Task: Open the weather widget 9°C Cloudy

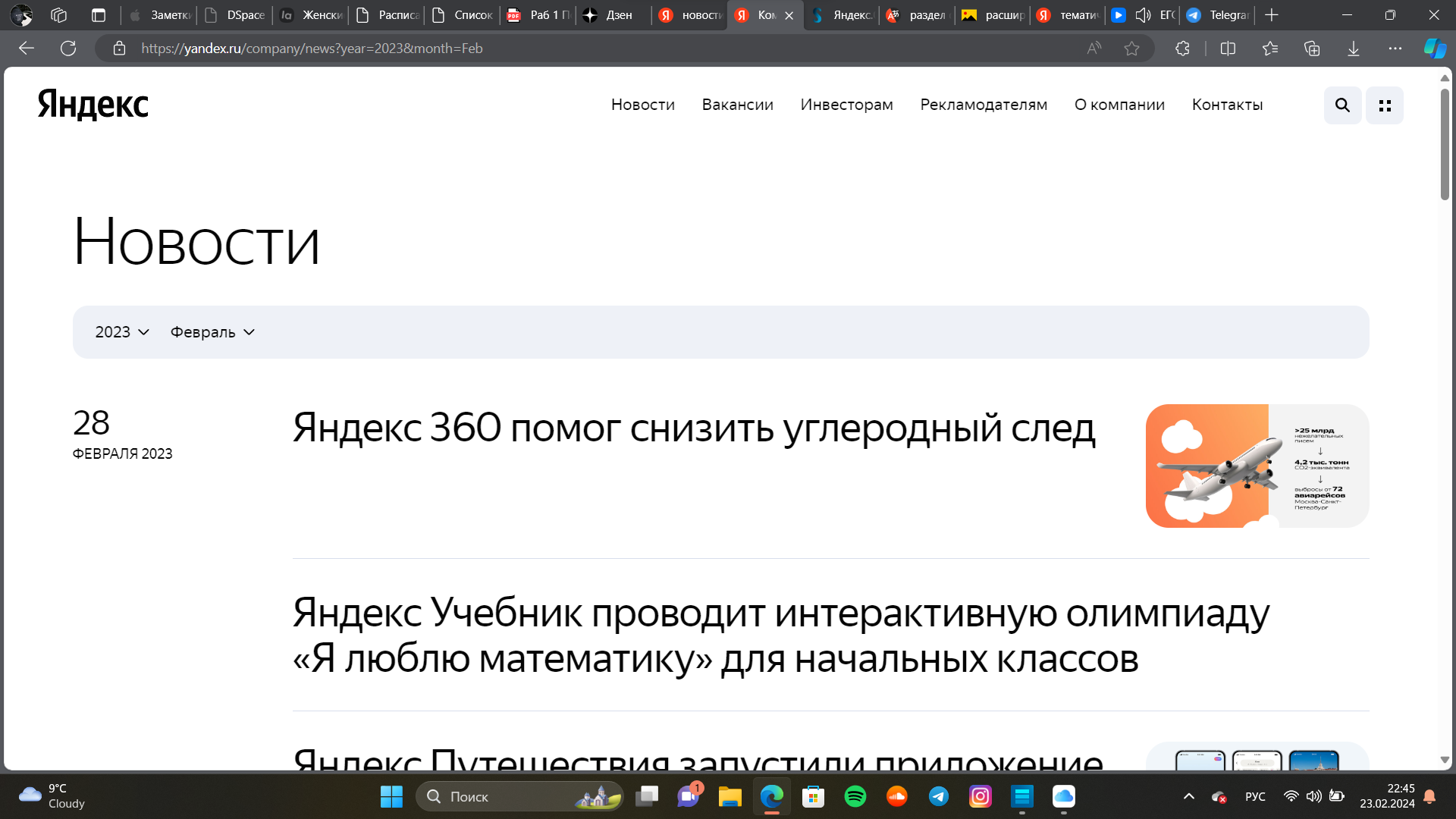Action: (52, 796)
